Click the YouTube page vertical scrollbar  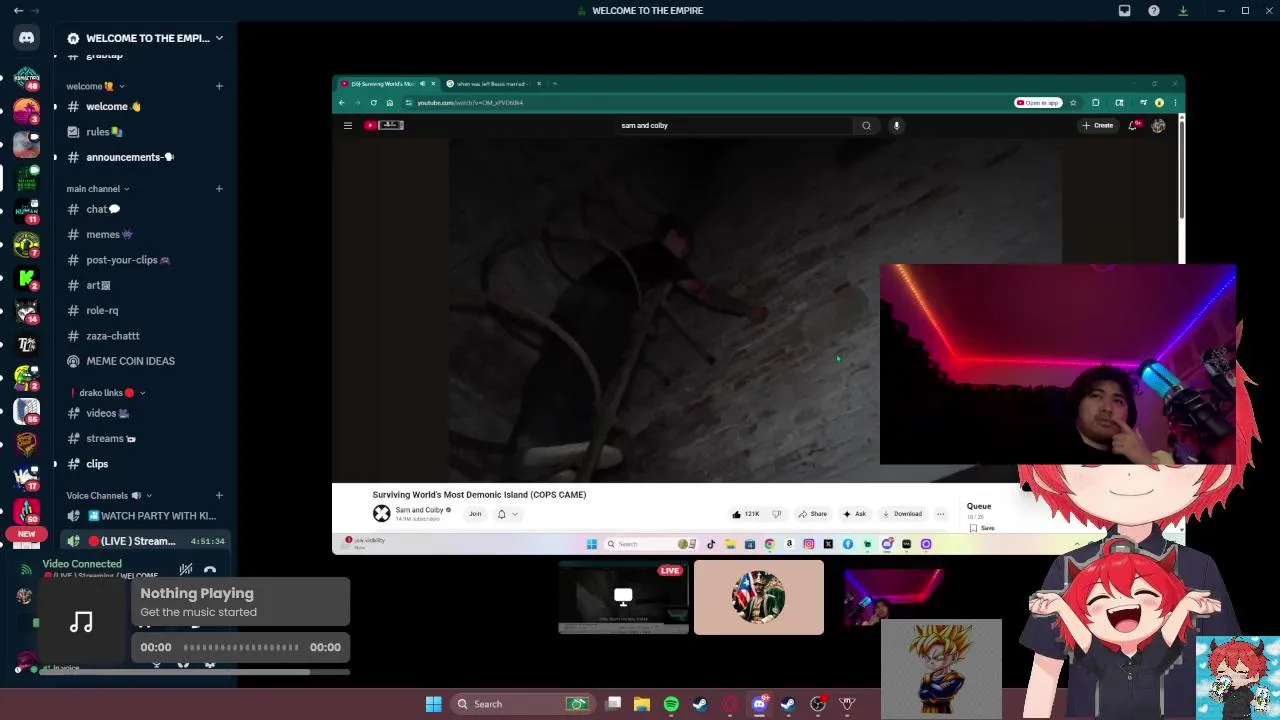click(x=1181, y=168)
